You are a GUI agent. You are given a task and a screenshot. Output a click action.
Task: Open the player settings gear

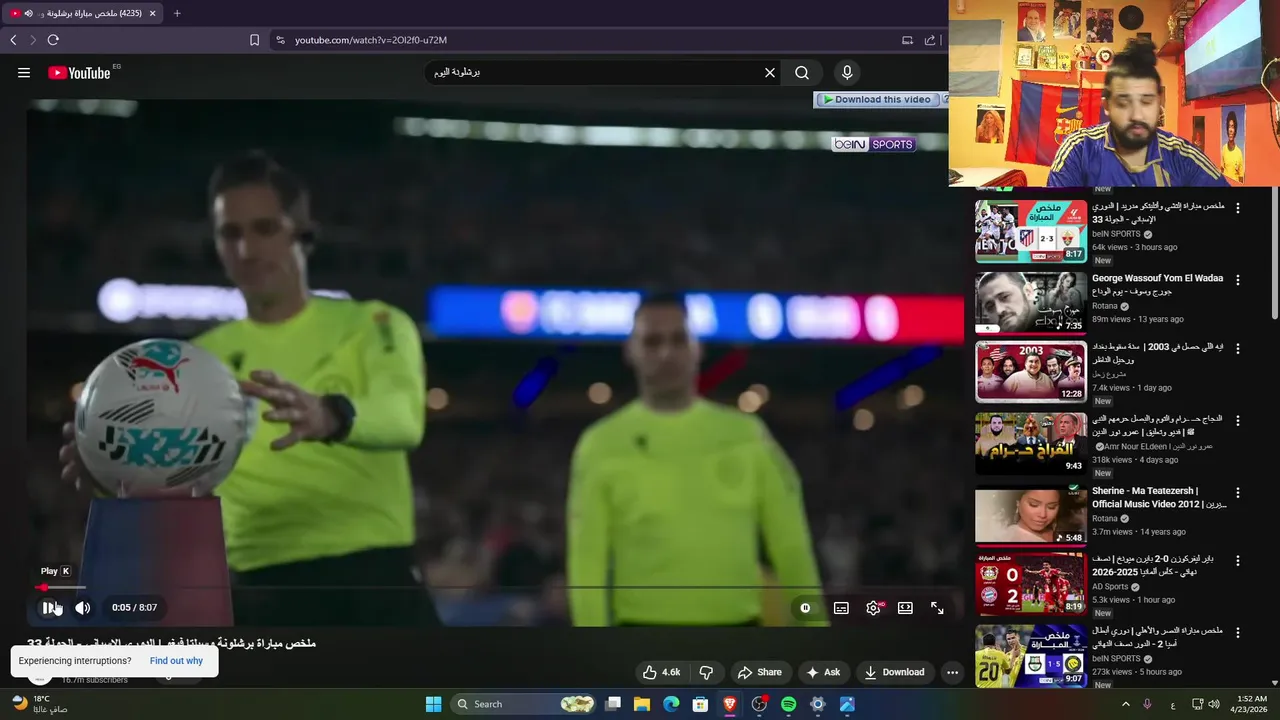[x=874, y=608]
